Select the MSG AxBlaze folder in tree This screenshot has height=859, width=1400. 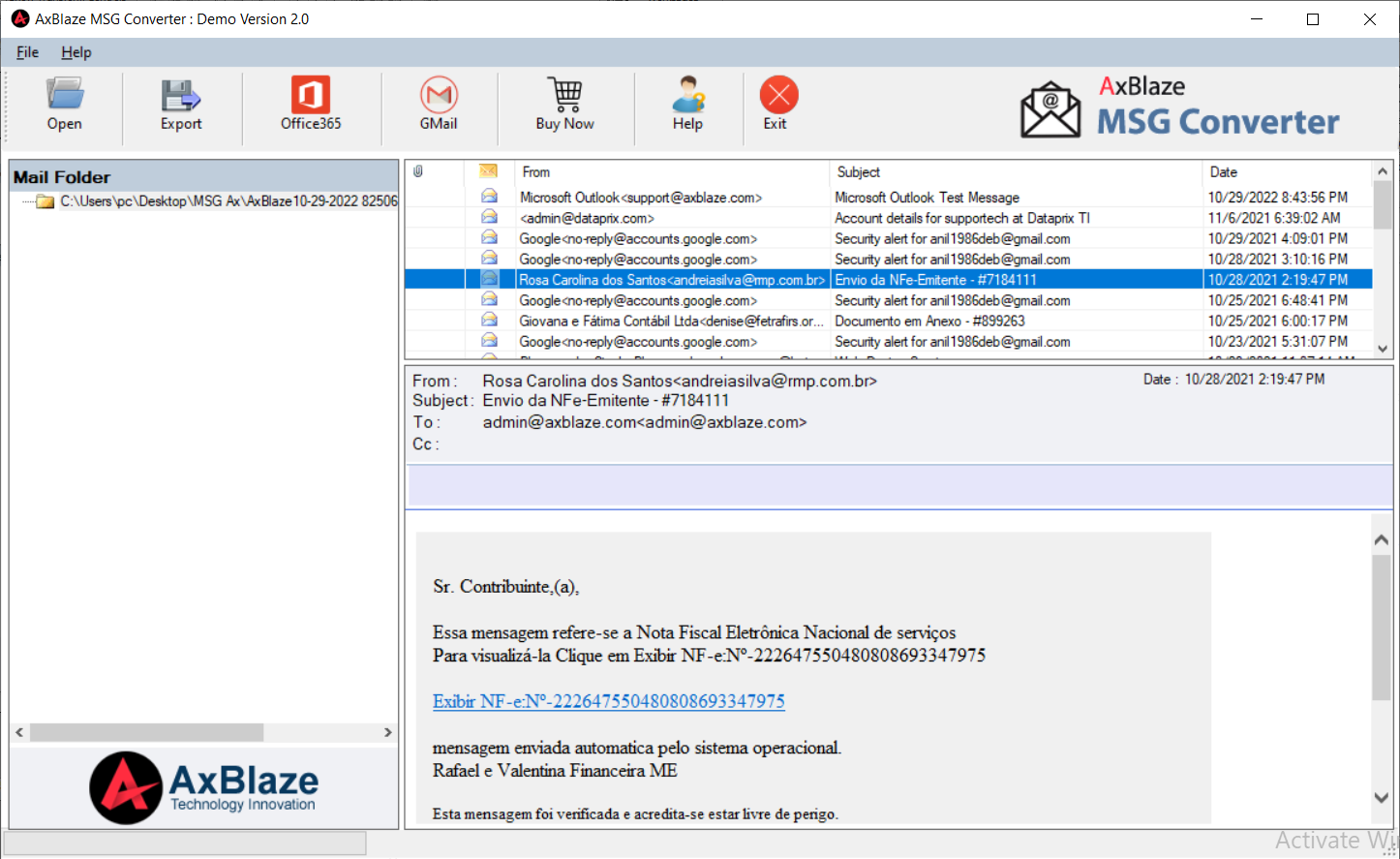click(228, 201)
